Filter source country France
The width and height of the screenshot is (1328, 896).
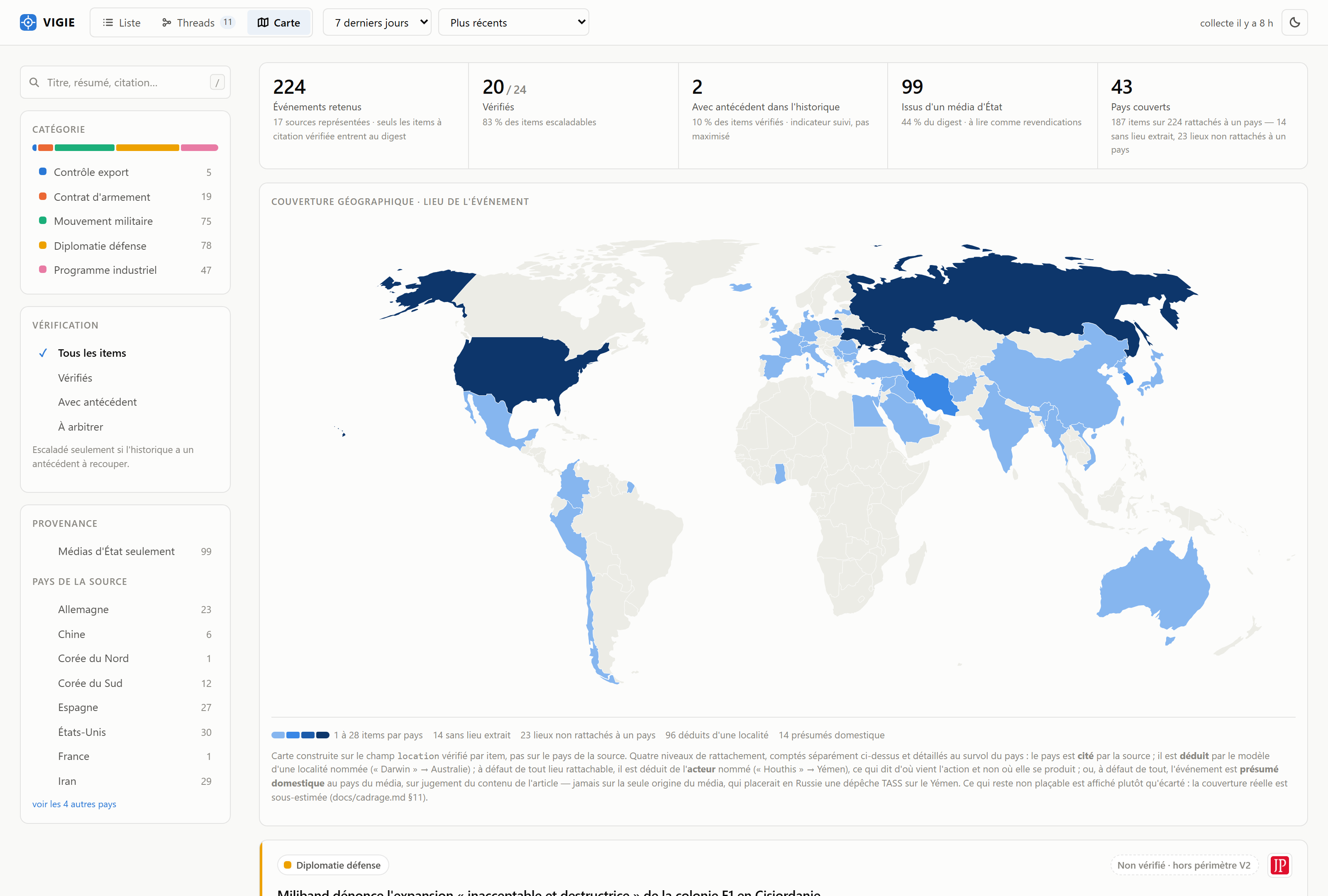[125, 756]
